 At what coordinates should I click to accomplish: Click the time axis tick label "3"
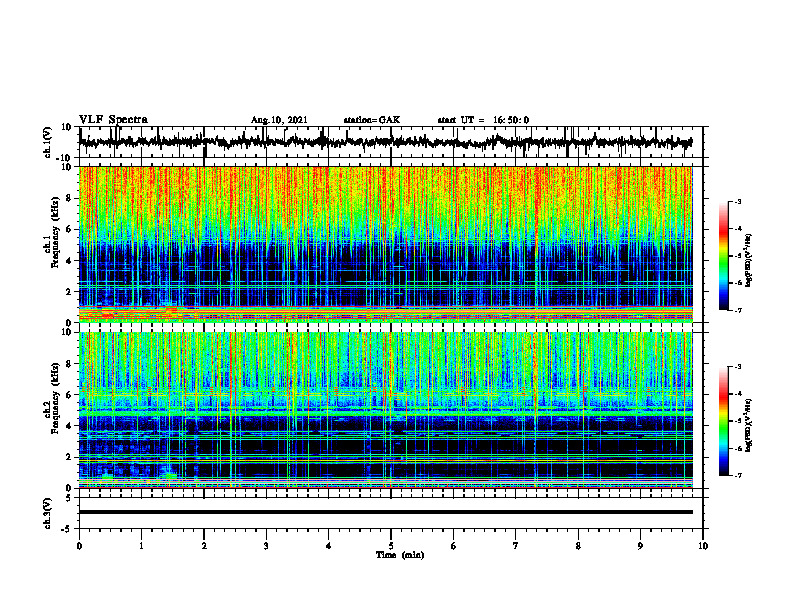266,546
